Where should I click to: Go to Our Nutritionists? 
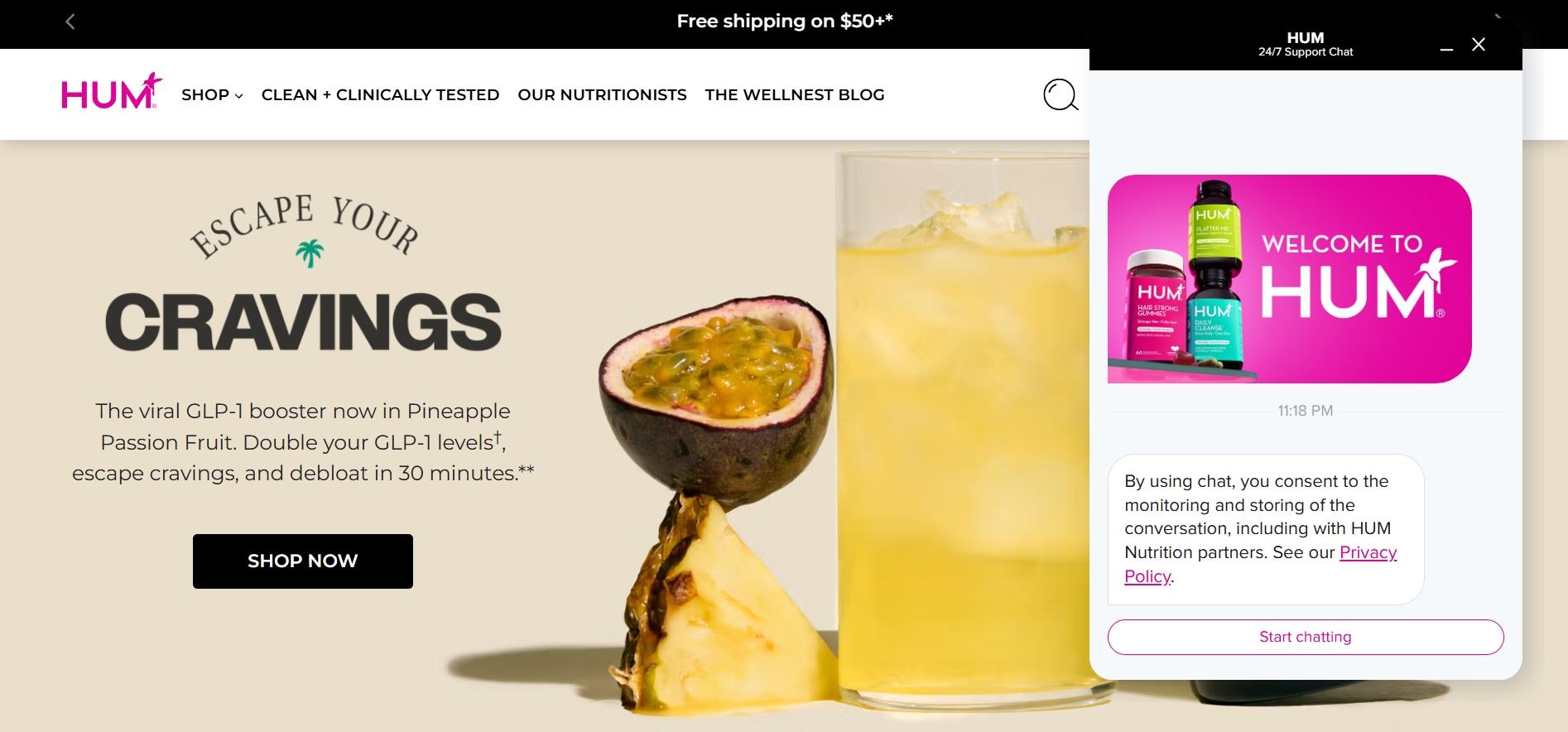(x=602, y=94)
